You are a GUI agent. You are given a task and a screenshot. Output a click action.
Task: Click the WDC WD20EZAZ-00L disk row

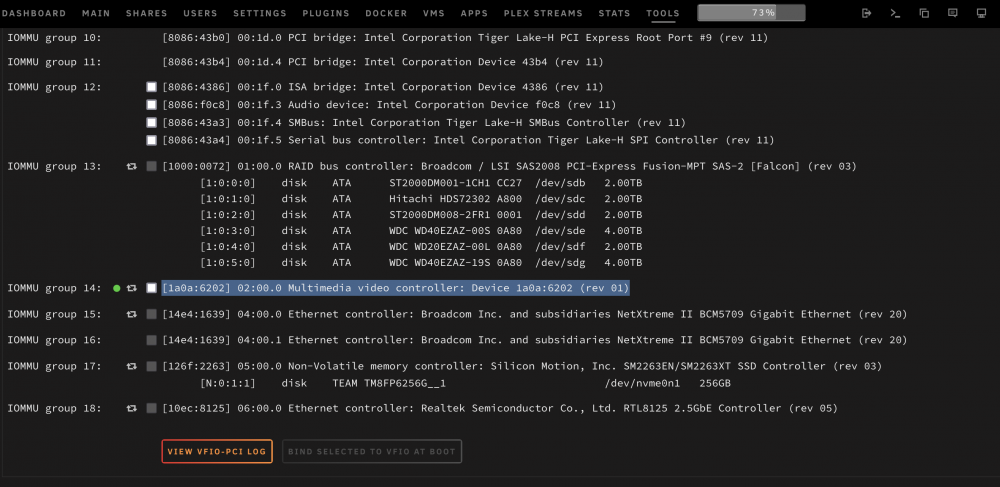(421, 247)
